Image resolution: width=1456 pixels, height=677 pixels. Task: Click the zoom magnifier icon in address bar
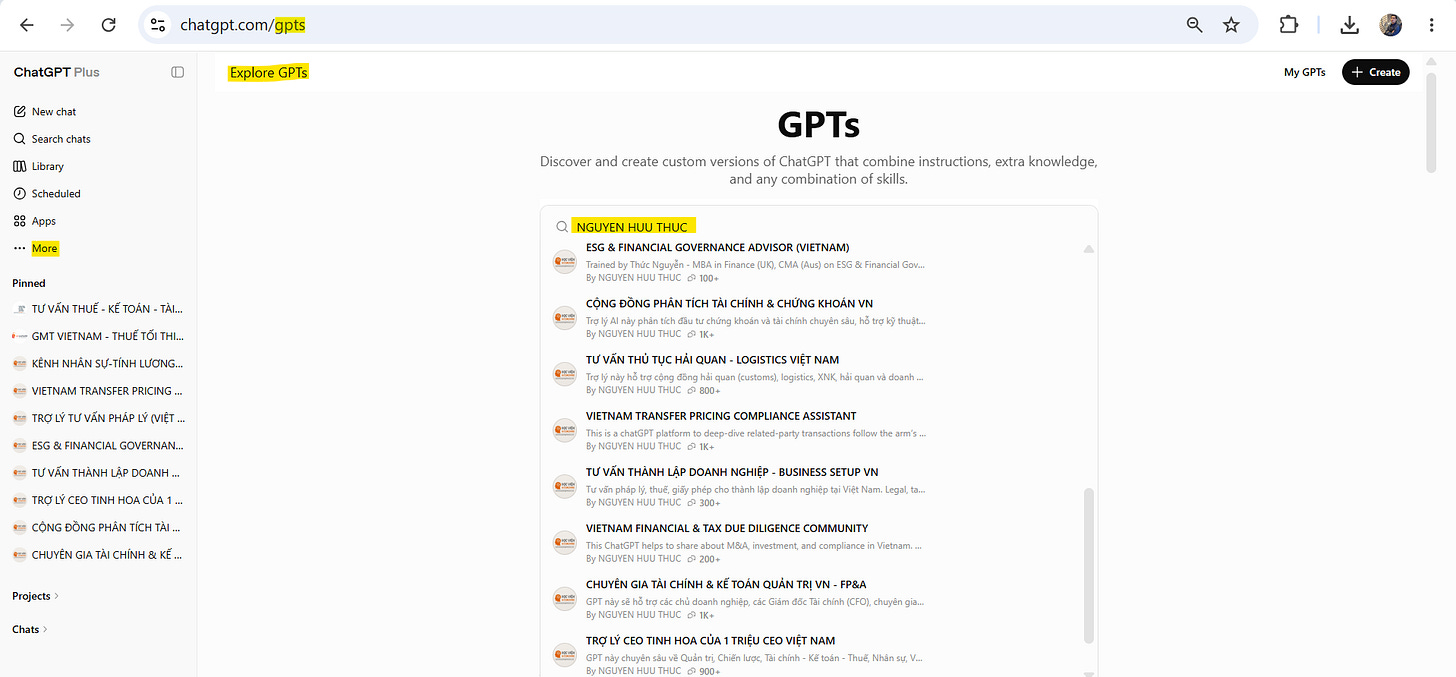(1194, 26)
